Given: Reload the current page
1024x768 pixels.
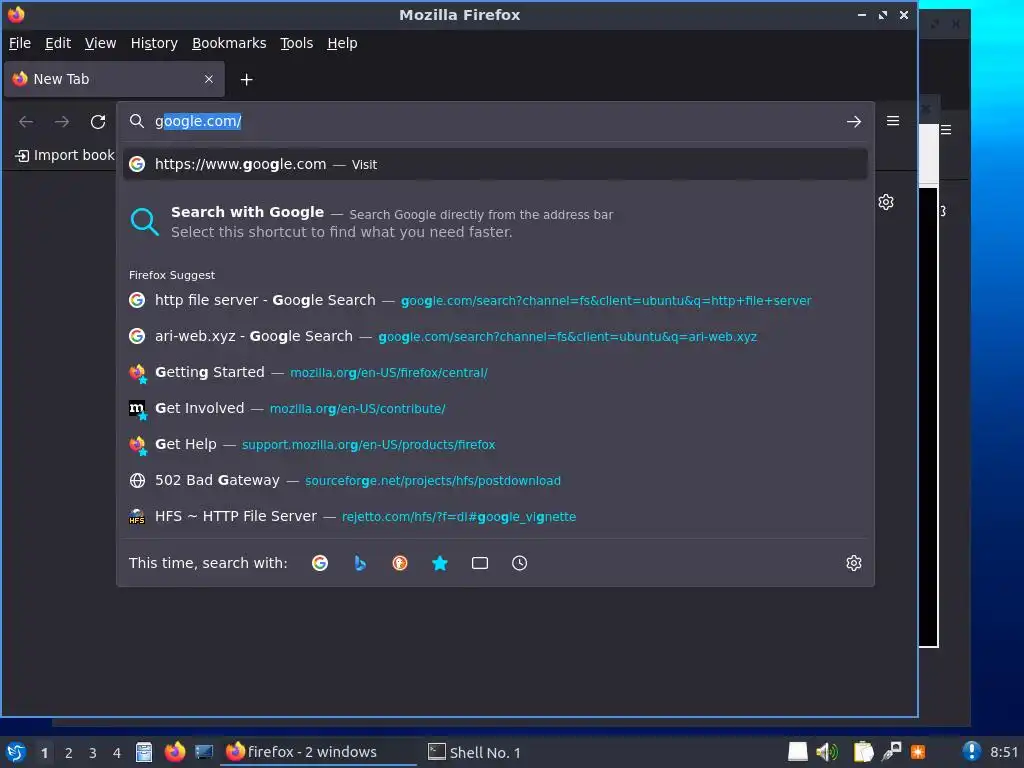Looking at the screenshot, I should [98, 121].
